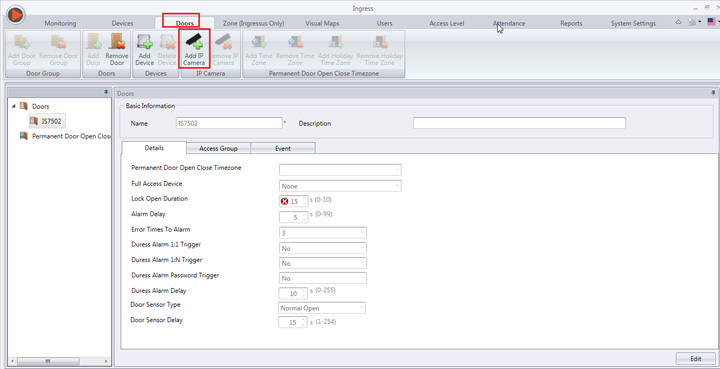Open Permanent Door Open Close Timezone dropdown
The image size is (720, 369).
pos(340,170)
